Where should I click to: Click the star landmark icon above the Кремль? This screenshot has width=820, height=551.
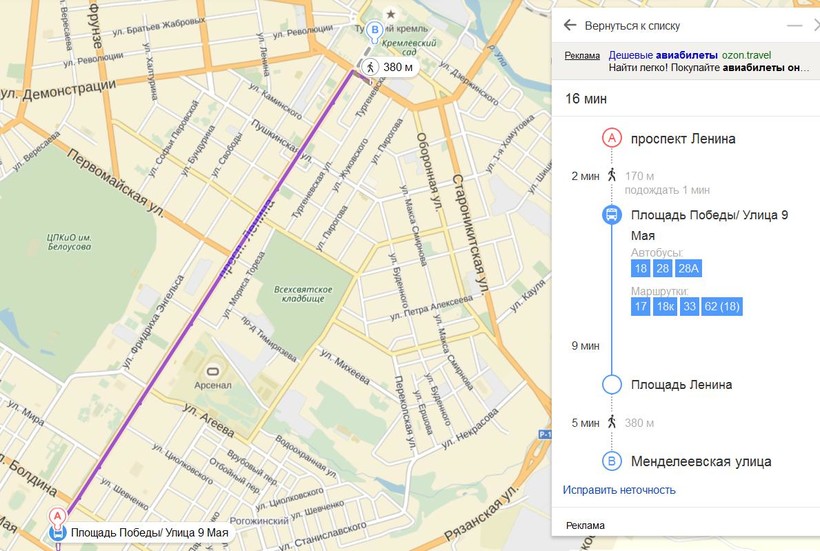click(x=391, y=14)
